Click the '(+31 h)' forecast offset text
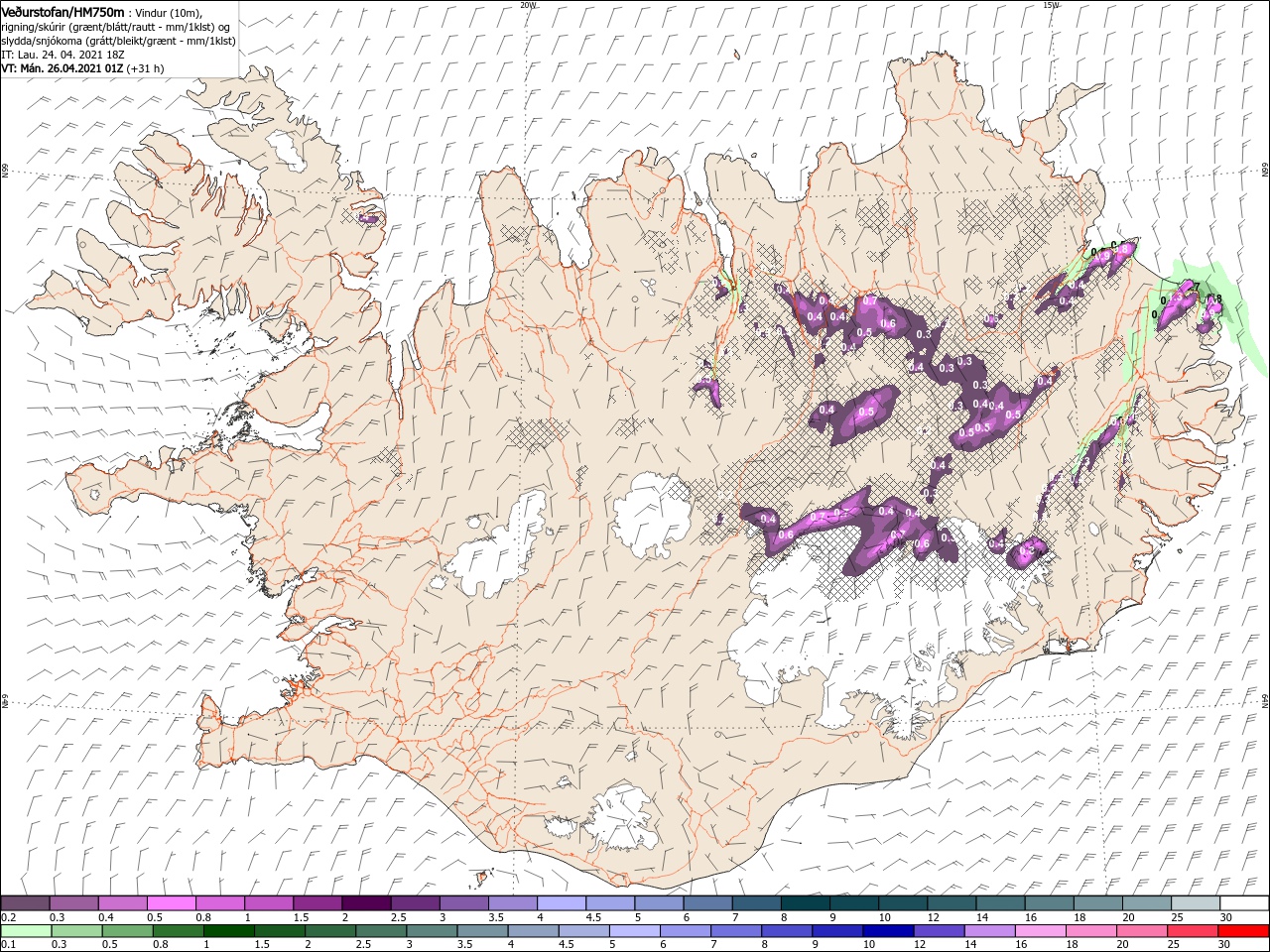Screen dimensions: 1270x952 (146, 68)
